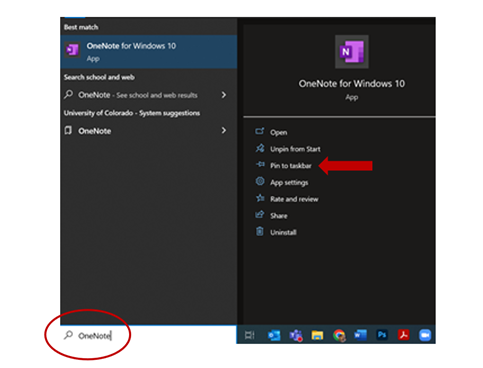The width and height of the screenshot is (483, 368).
Task: Select Share from the actions list
Action: pos(279,216)
